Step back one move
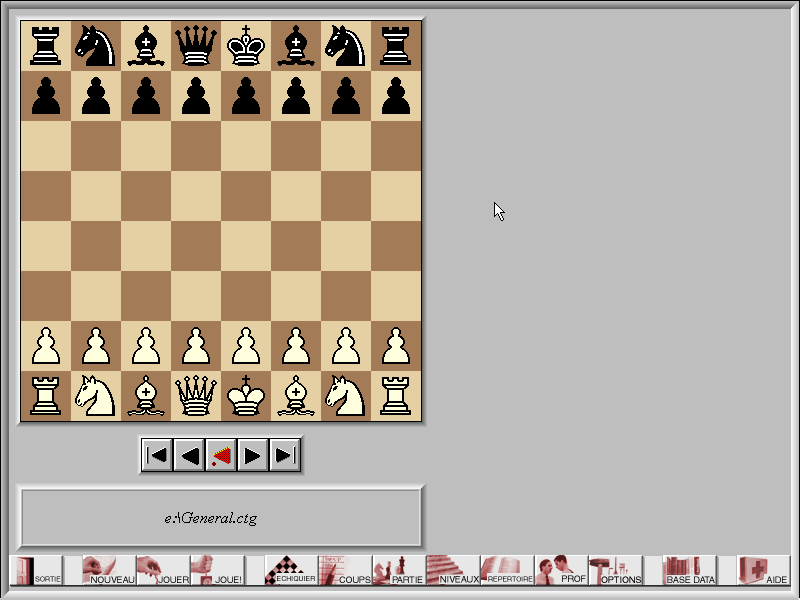 pyautogui.click(x=189, y=455)
